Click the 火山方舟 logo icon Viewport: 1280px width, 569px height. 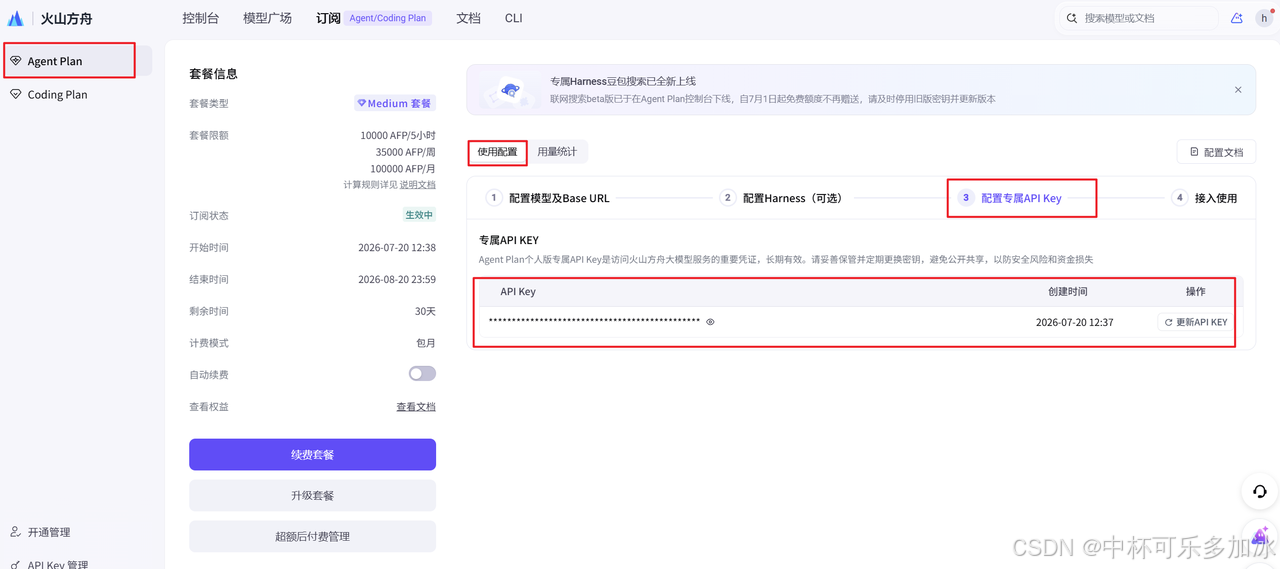pos(16,18)
